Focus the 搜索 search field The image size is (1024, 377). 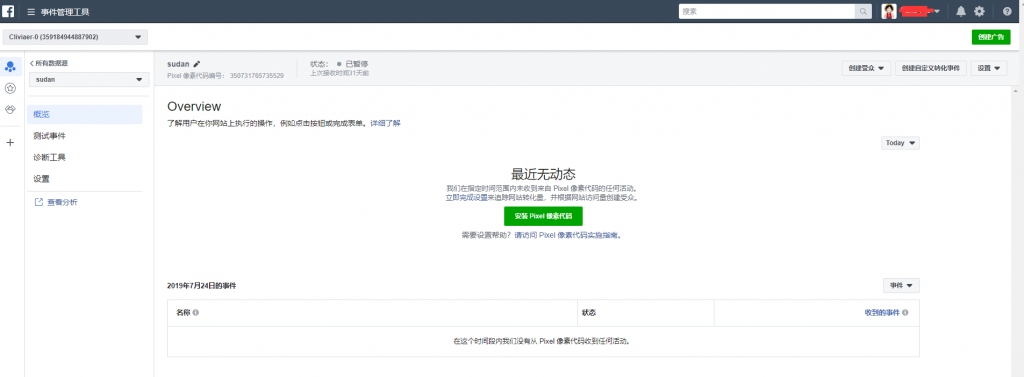[767, 12]
